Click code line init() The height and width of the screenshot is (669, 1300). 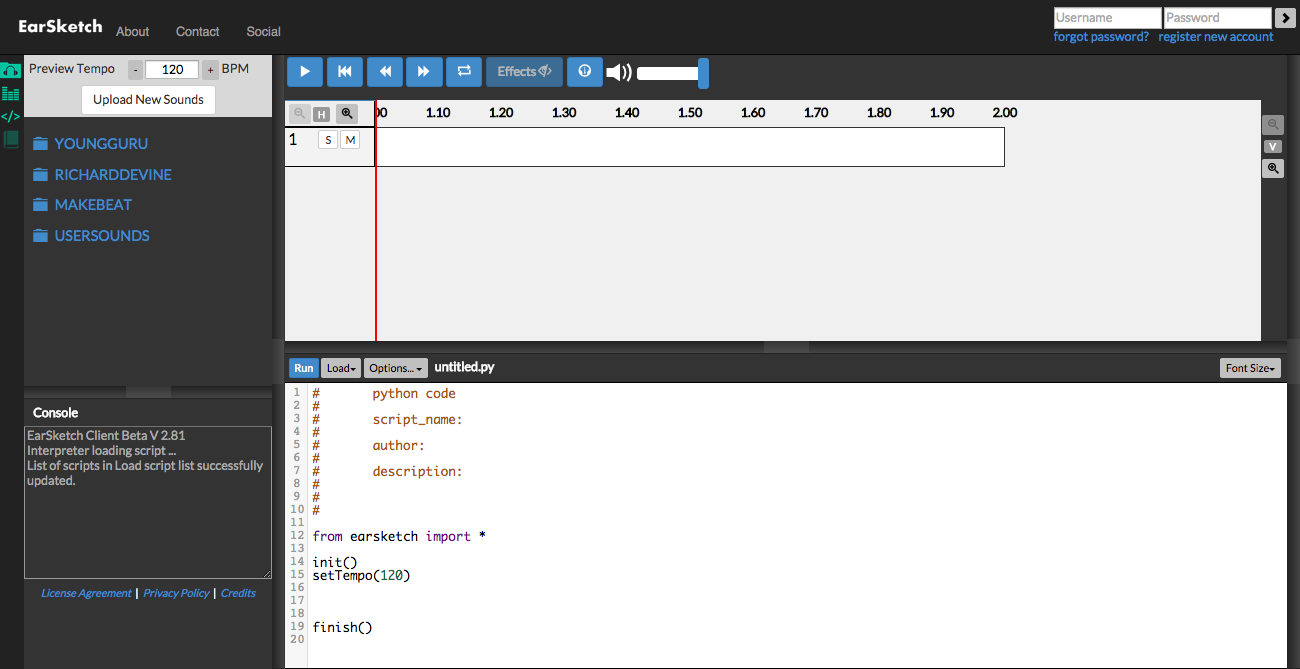[x=334, y=562]
